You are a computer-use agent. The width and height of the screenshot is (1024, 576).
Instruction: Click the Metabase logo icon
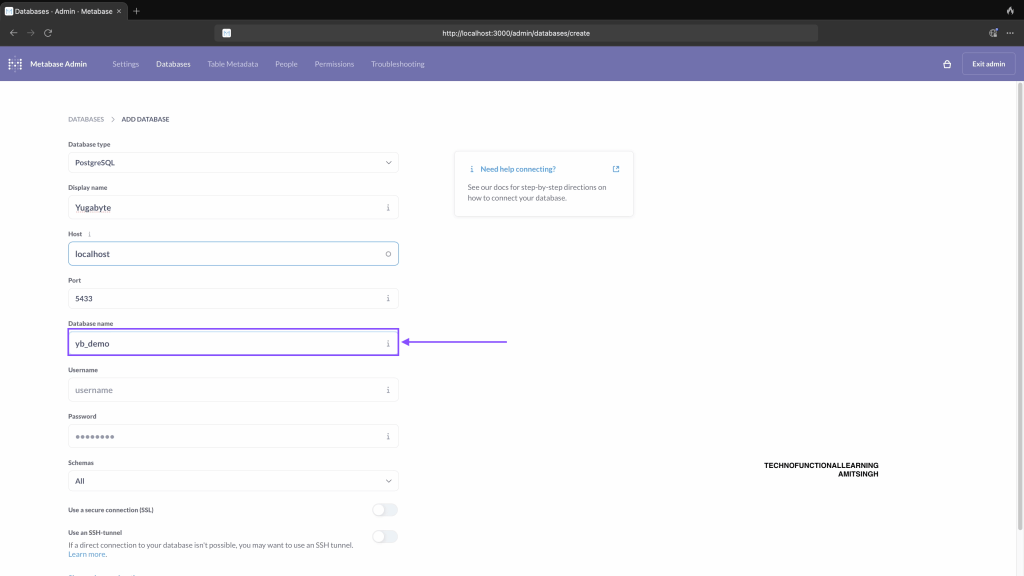15,64
